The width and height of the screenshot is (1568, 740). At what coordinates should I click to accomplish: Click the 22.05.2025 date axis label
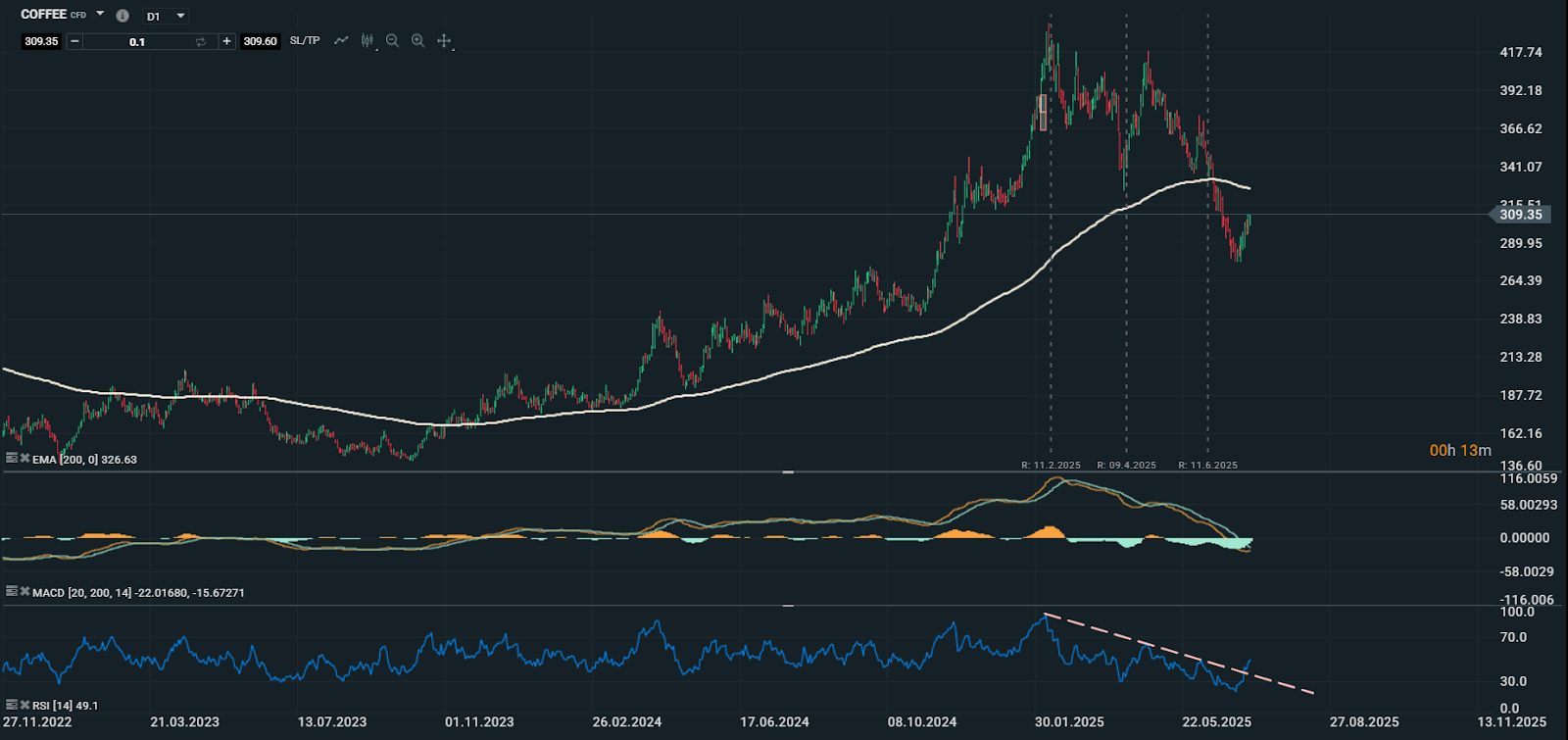(x=1216, y=722)
